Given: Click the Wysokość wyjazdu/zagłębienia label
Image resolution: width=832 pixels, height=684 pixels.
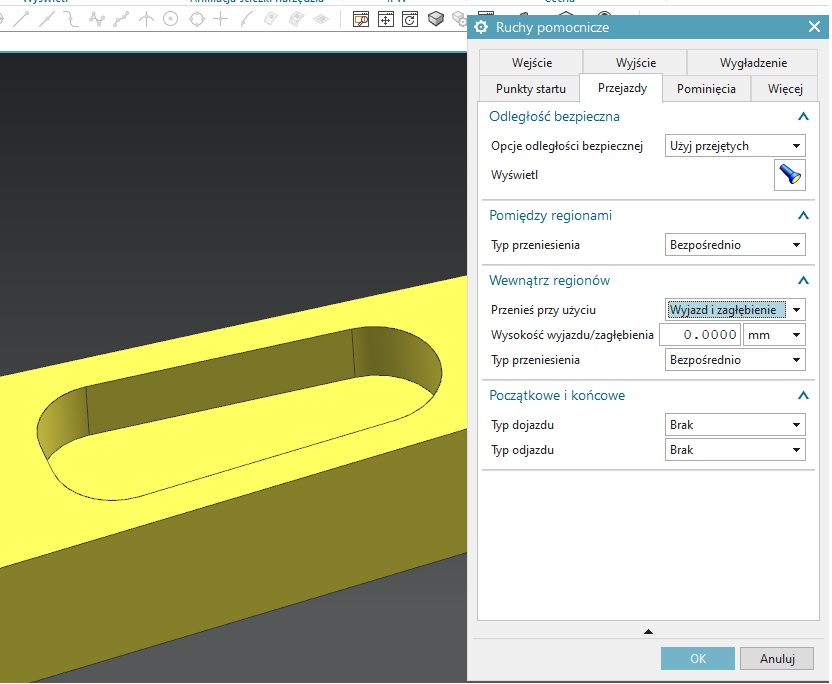Looking at the screenshot, I should tap(572, 335).
